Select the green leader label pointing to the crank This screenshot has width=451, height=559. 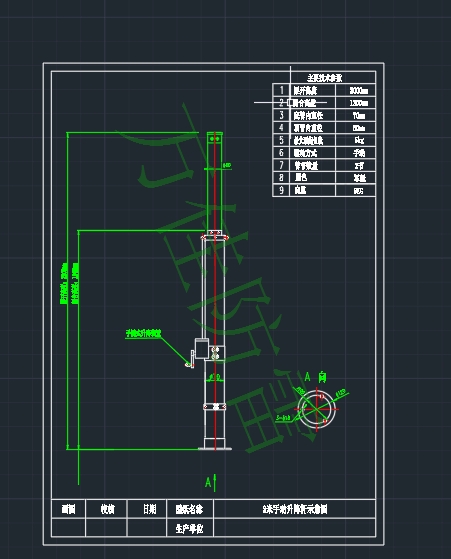[144, 334]
